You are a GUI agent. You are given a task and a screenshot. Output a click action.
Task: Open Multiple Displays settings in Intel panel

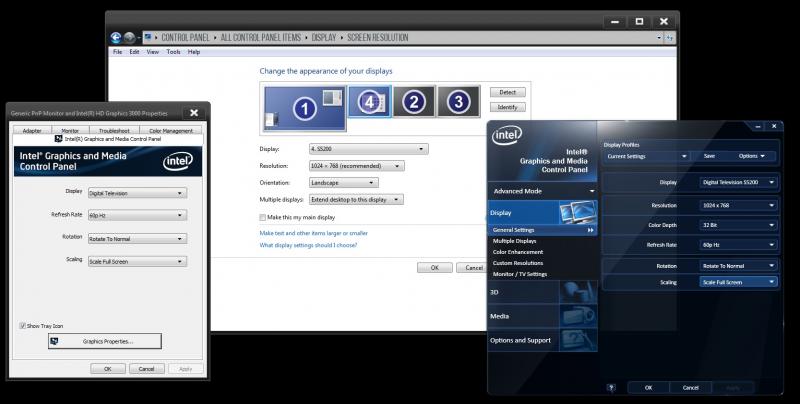(x=514, y=241)
